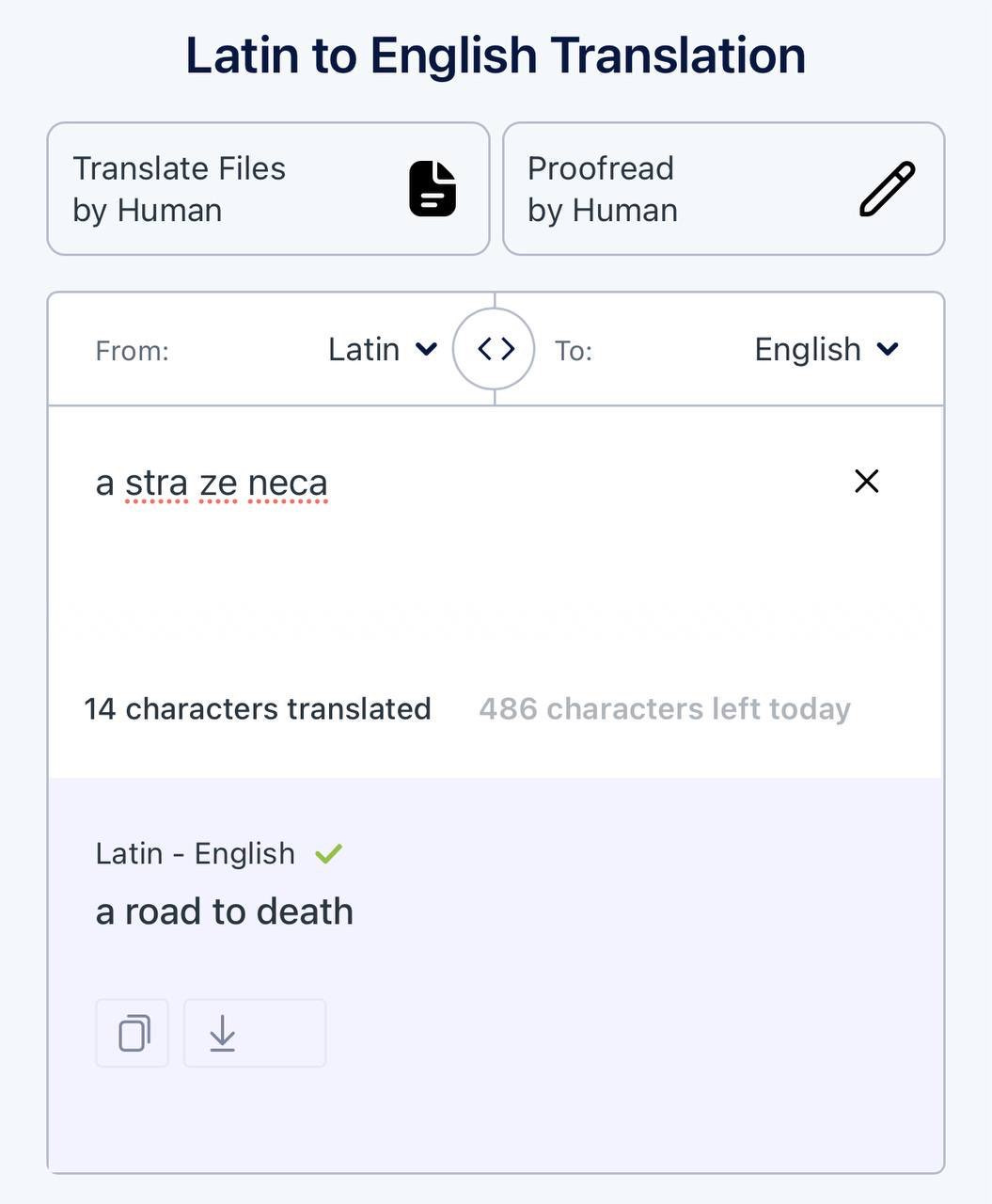Click the Latin - English result label
This screenshot has height=1204, width=992.
click(196, 853)
